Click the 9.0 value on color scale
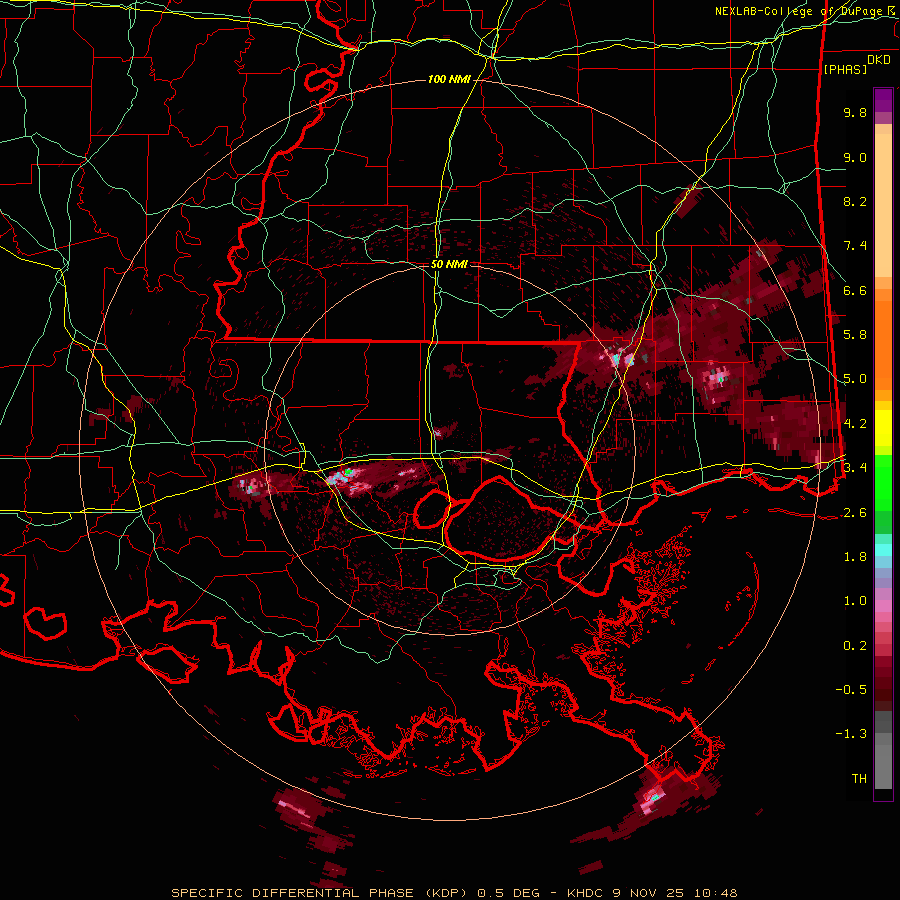The image size is (900, 900). click(855, 157)
